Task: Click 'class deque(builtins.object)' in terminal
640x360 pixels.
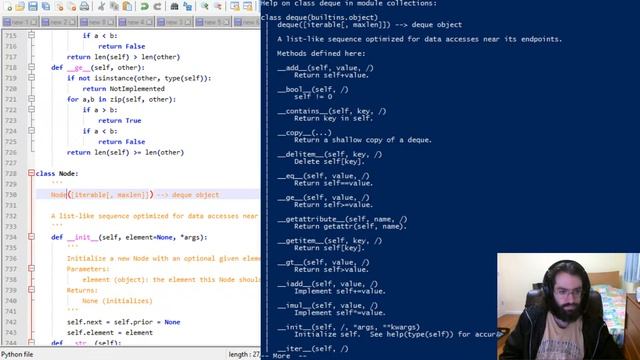Action: (x=320, y=18)
